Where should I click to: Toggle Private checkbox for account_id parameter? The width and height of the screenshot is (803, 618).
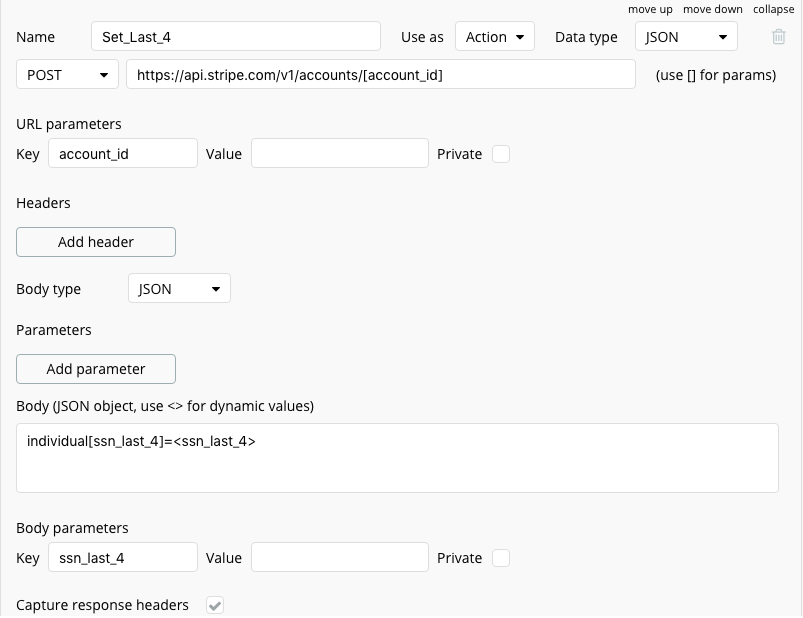click(x=501, y=154)
